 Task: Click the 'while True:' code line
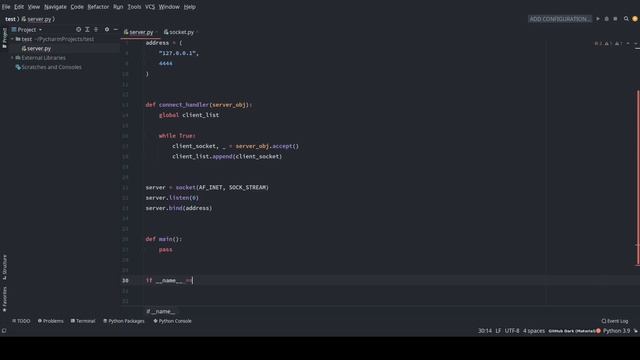click(x=177, y=136)
